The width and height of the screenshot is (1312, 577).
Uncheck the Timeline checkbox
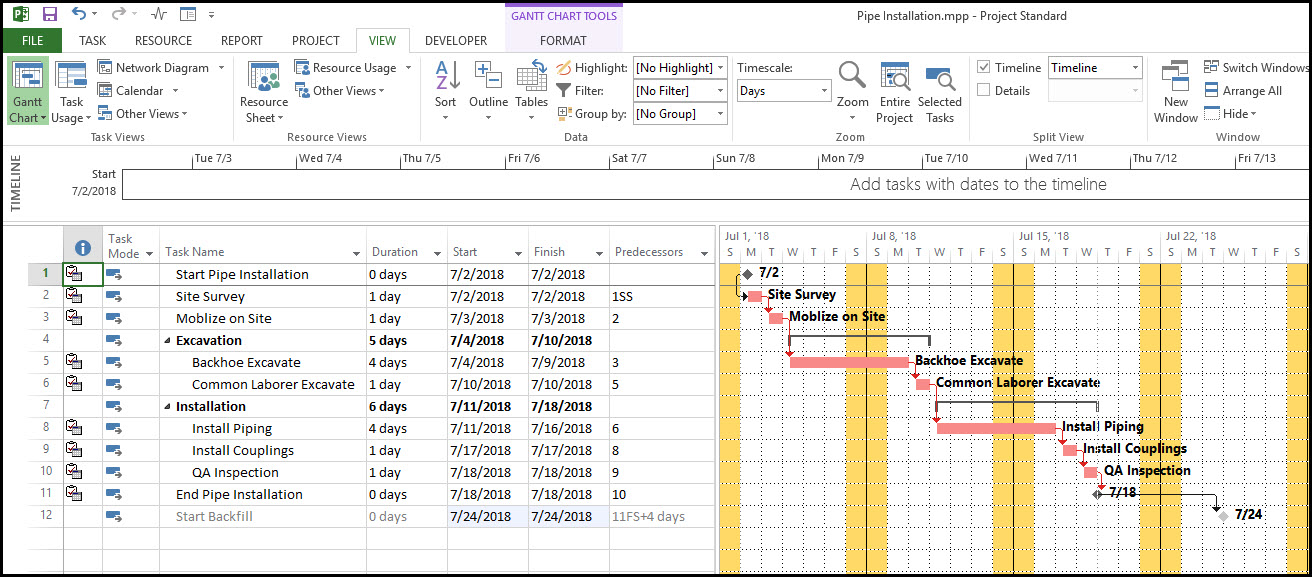point(984,68)
